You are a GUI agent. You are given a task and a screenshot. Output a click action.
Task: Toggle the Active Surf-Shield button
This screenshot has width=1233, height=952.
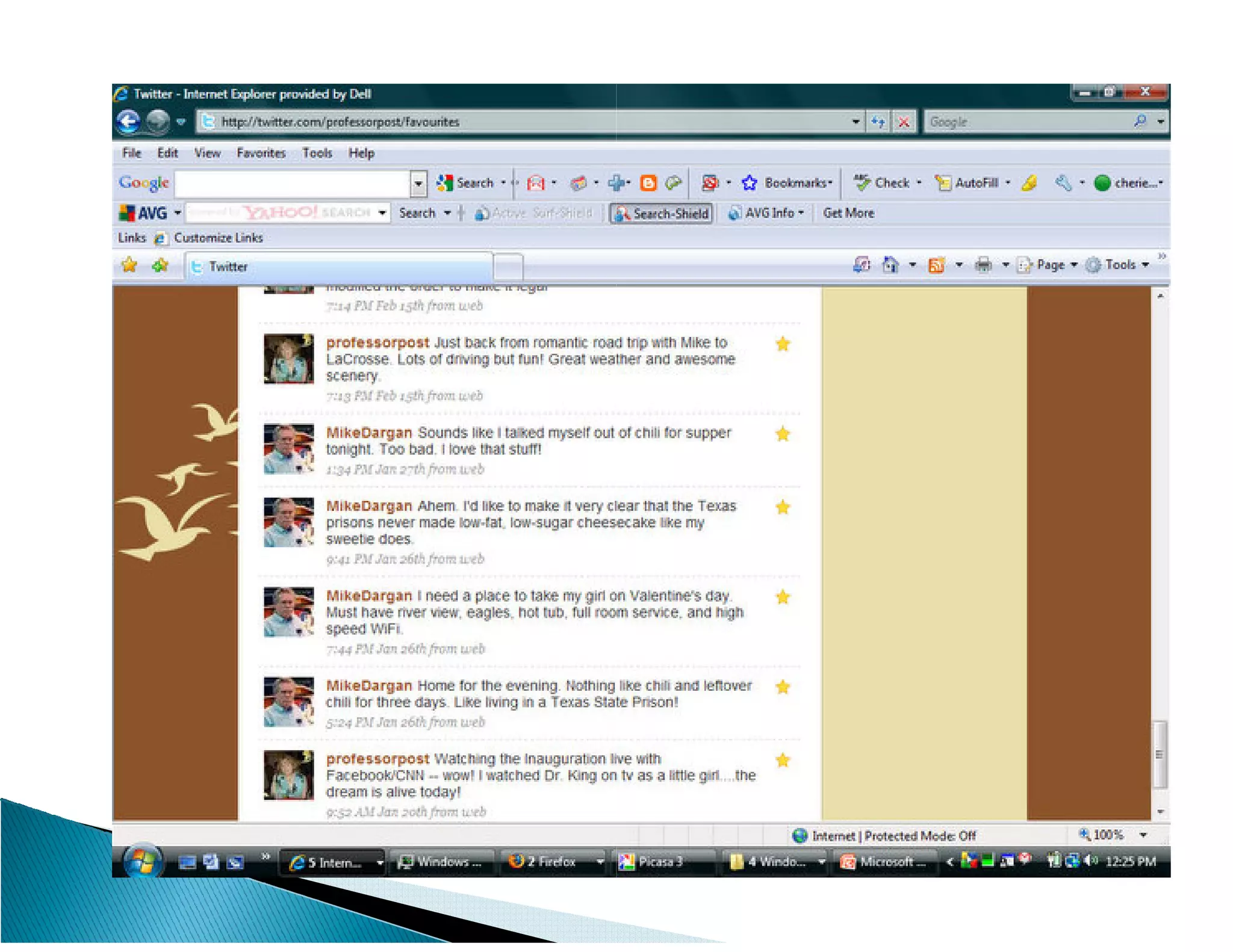pos(534,213)
